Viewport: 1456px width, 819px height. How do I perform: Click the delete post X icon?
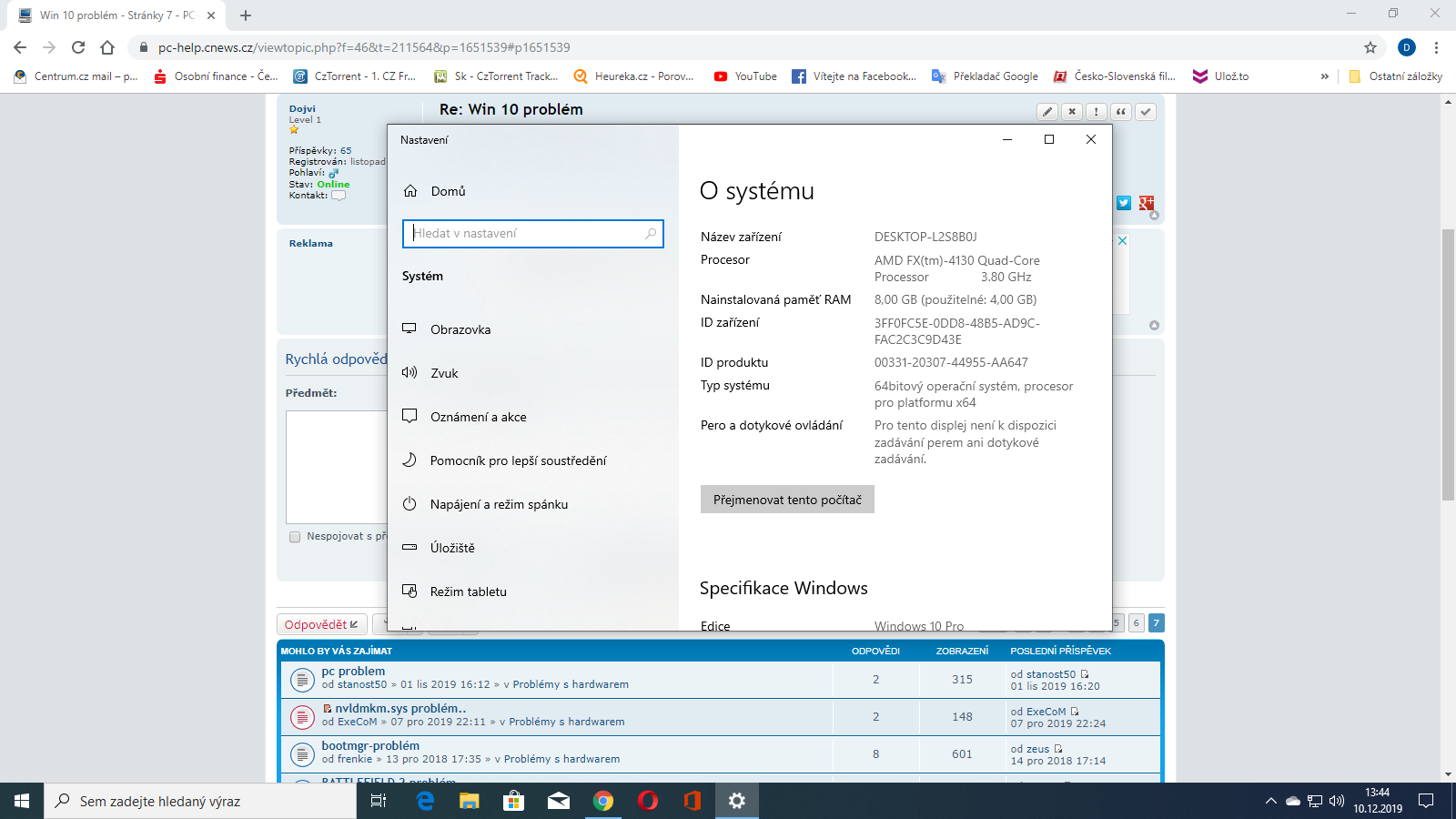pos(1072,112)
